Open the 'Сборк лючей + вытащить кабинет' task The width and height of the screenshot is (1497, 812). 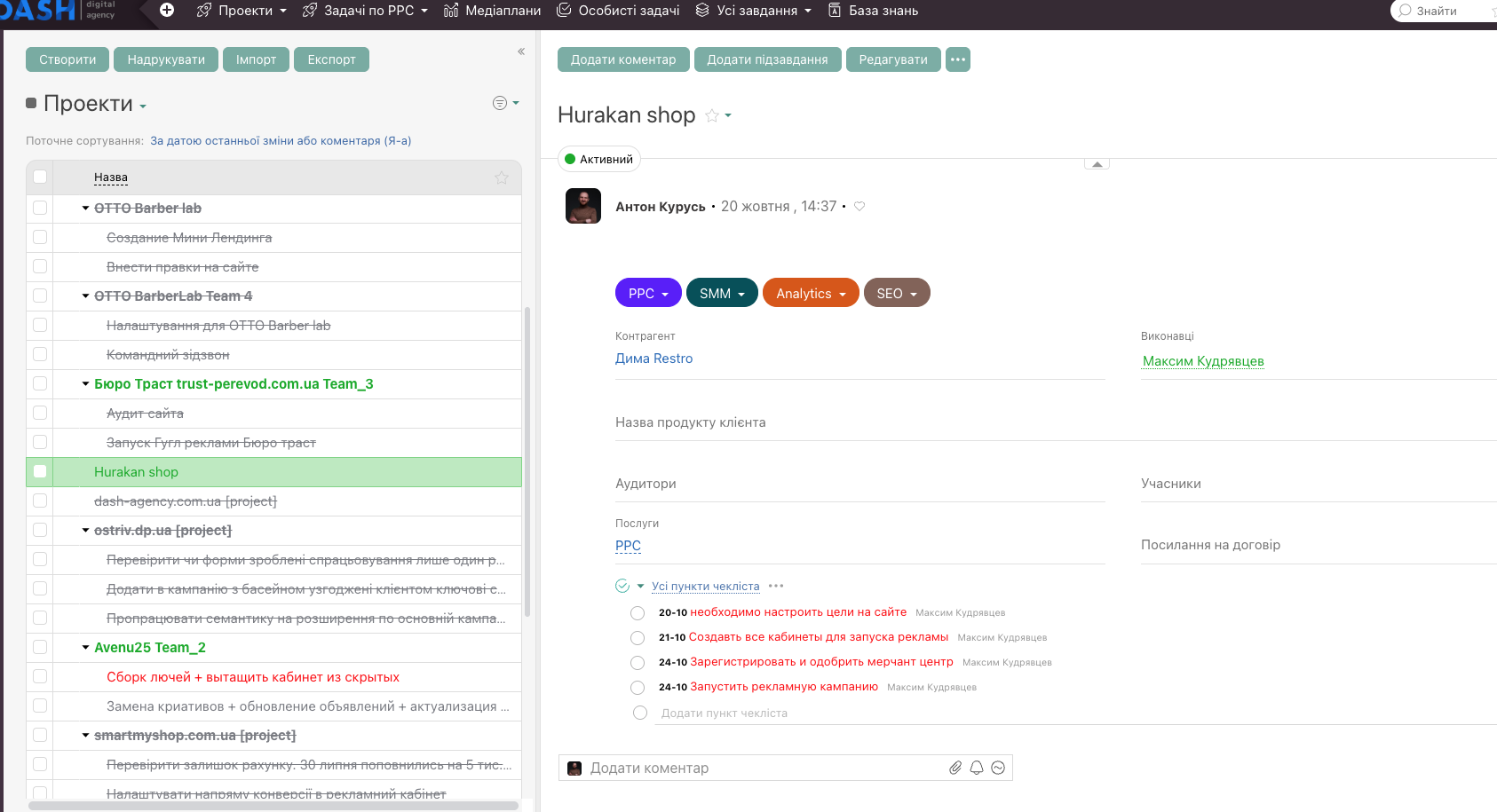tap(253, 677)
